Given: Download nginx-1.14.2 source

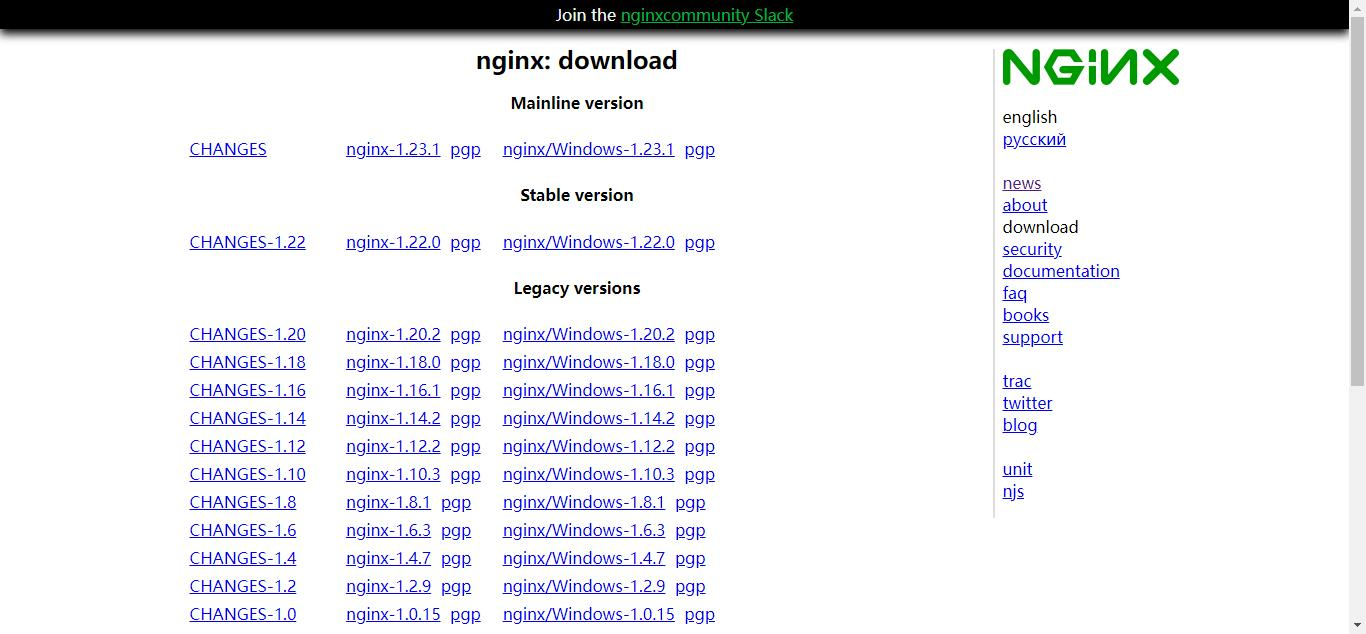Looking at the screenshot, I should pyautogui.click(x=393, y=418).
